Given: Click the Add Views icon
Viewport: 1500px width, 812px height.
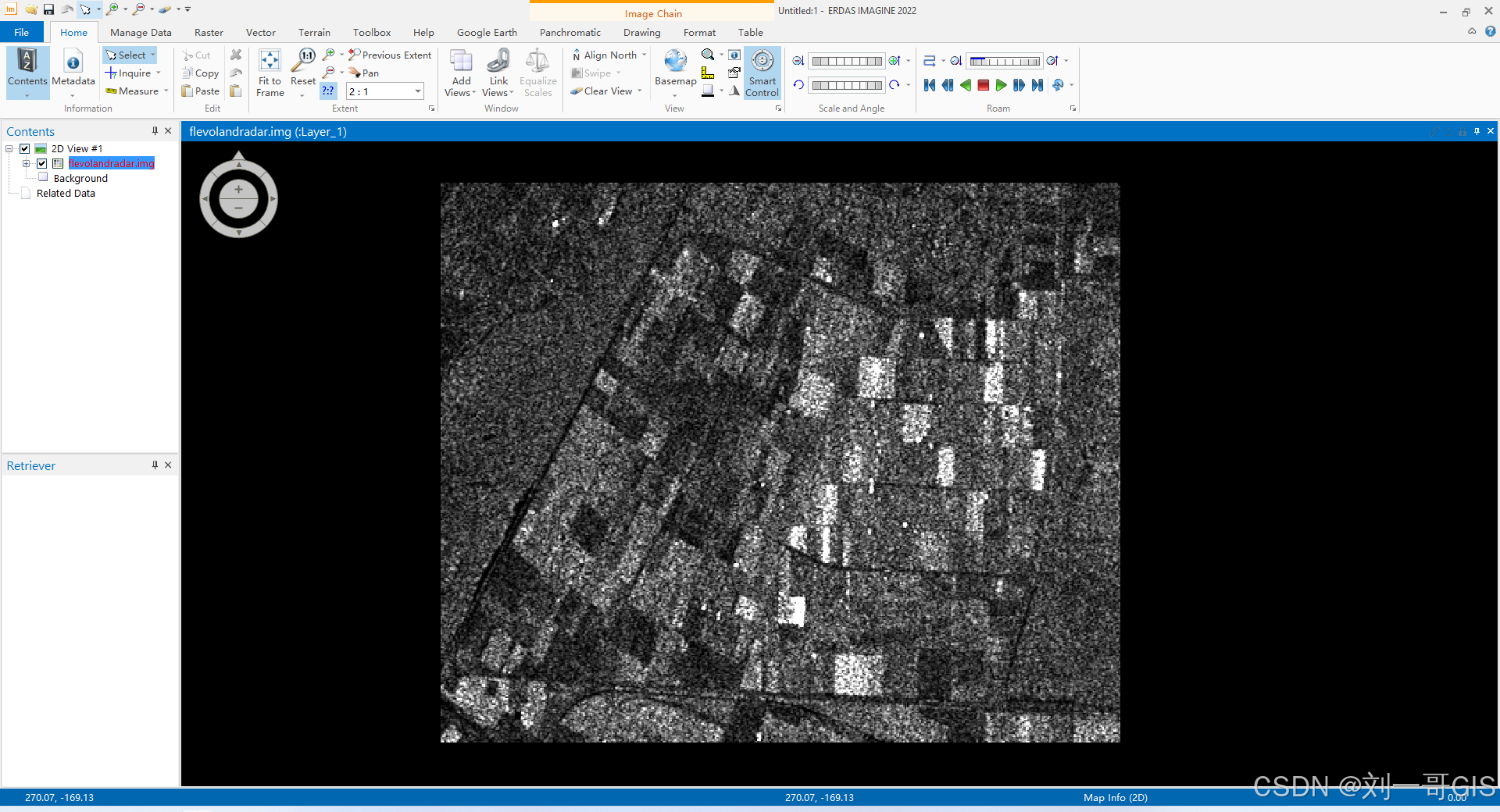Looking at the screenshot, I should point(461,61).
